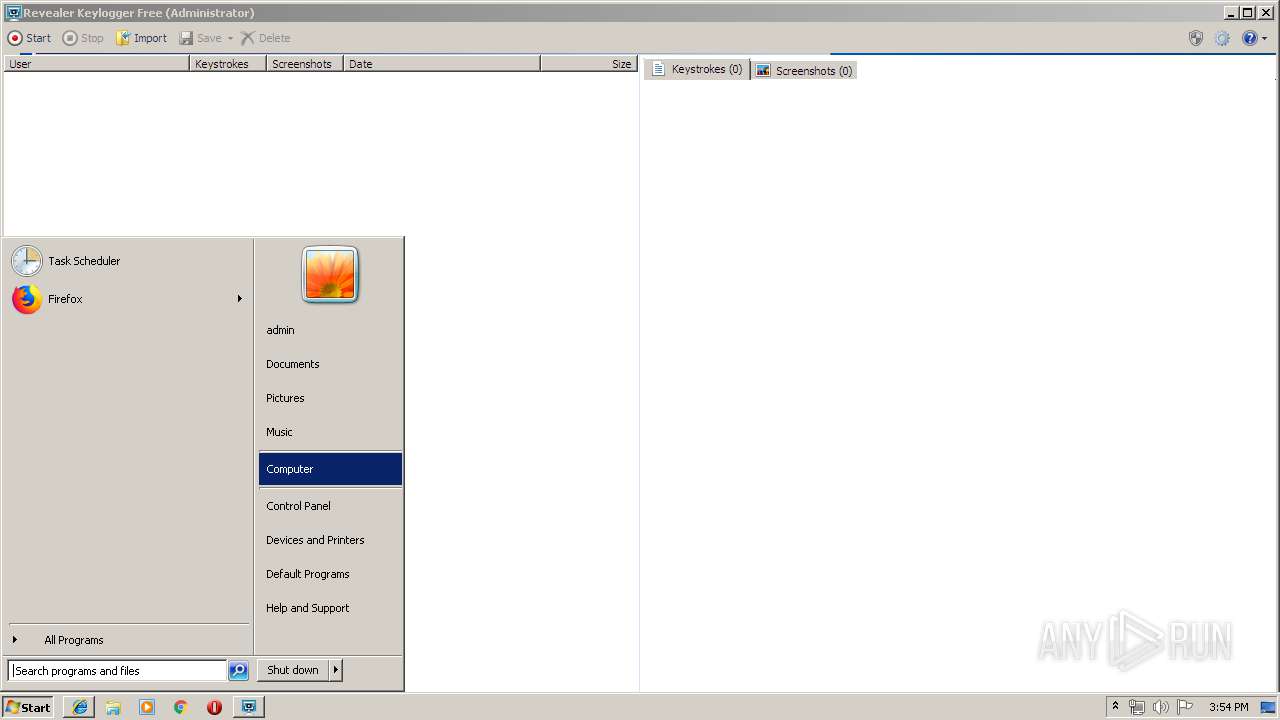Open the media player taskbar icon
Image resolution: width=1280 pixels, height=720 pixels.
click(x=147, y=707)
